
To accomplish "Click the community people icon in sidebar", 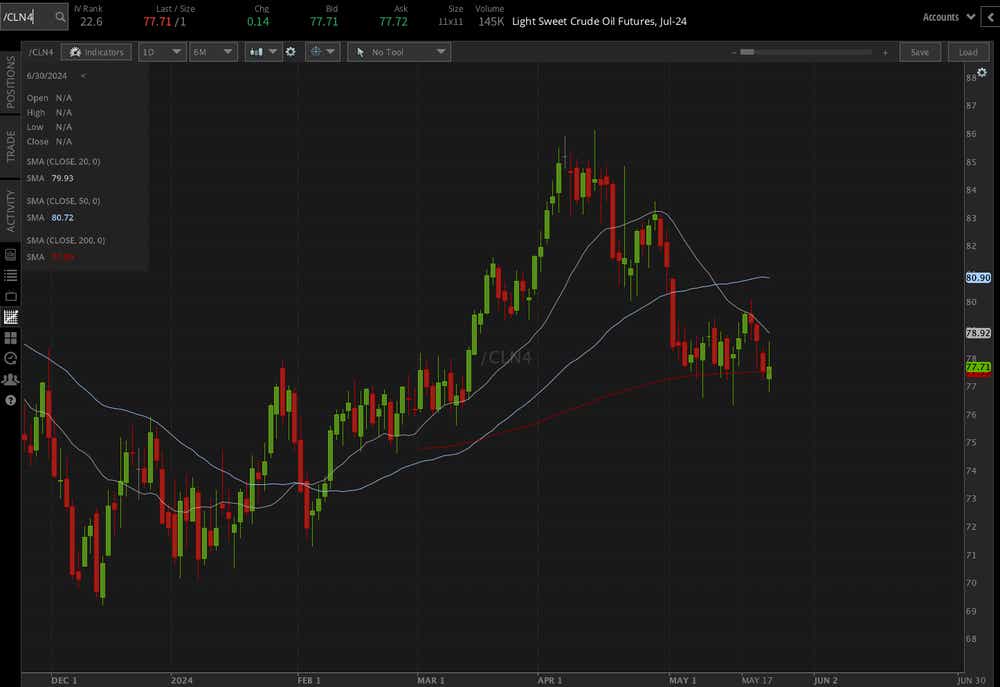I will 9,379.
